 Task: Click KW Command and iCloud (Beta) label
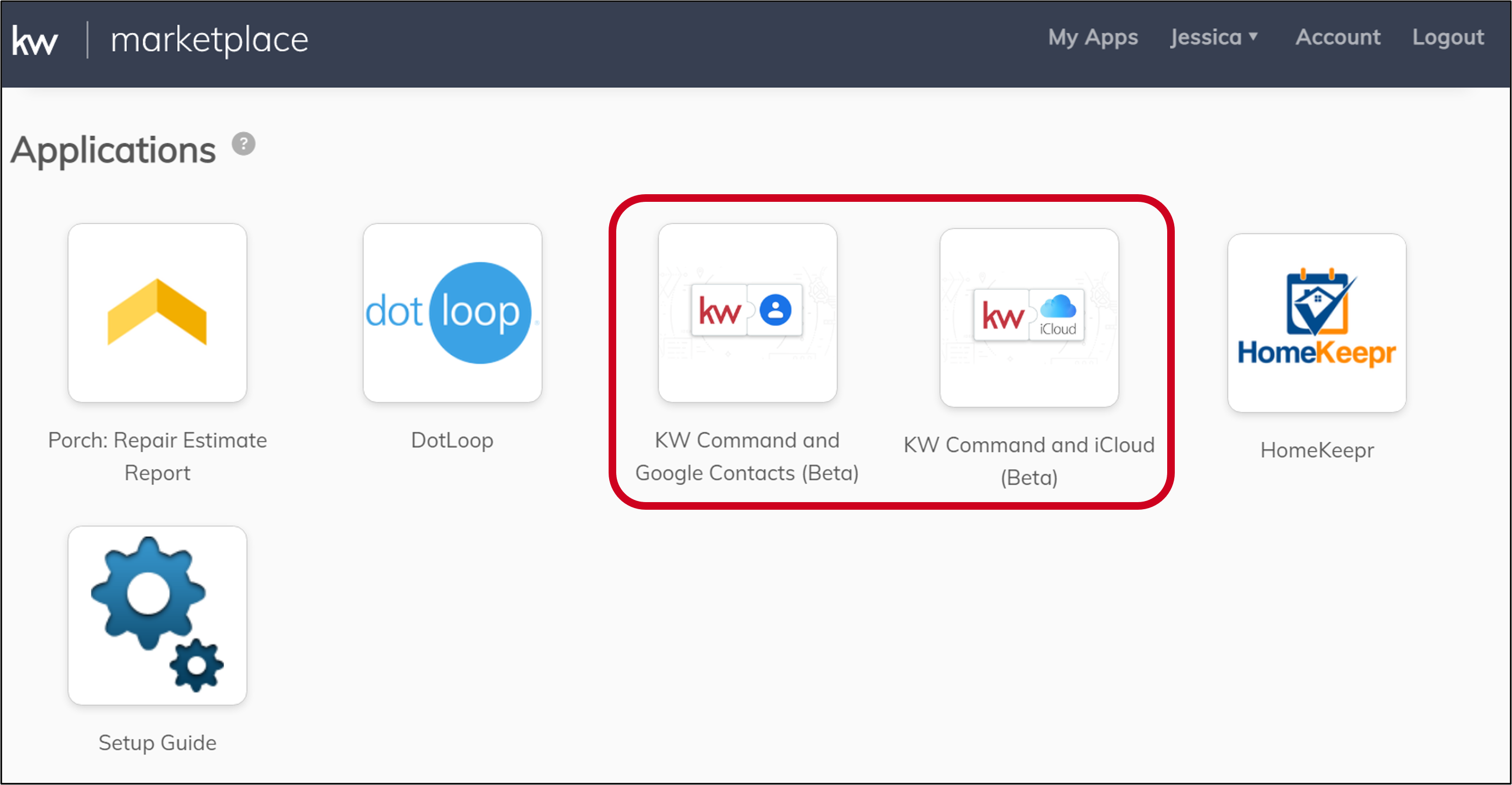click(1029, 461)
